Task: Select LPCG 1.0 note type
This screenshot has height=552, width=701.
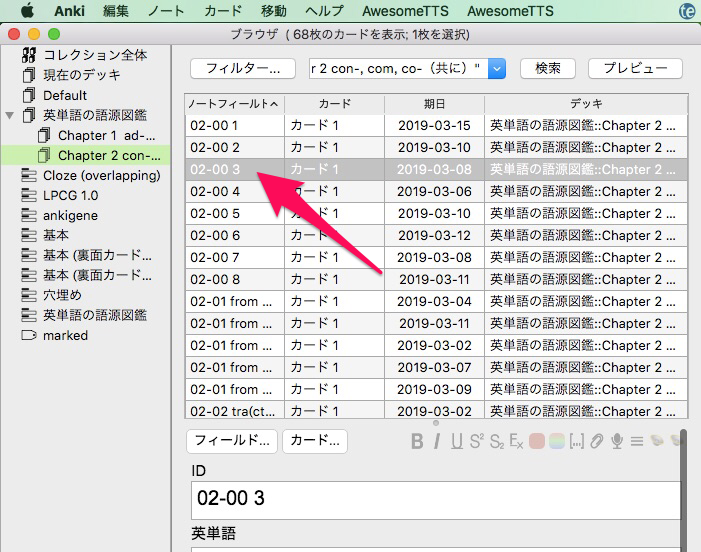Action: coord(60,195)
